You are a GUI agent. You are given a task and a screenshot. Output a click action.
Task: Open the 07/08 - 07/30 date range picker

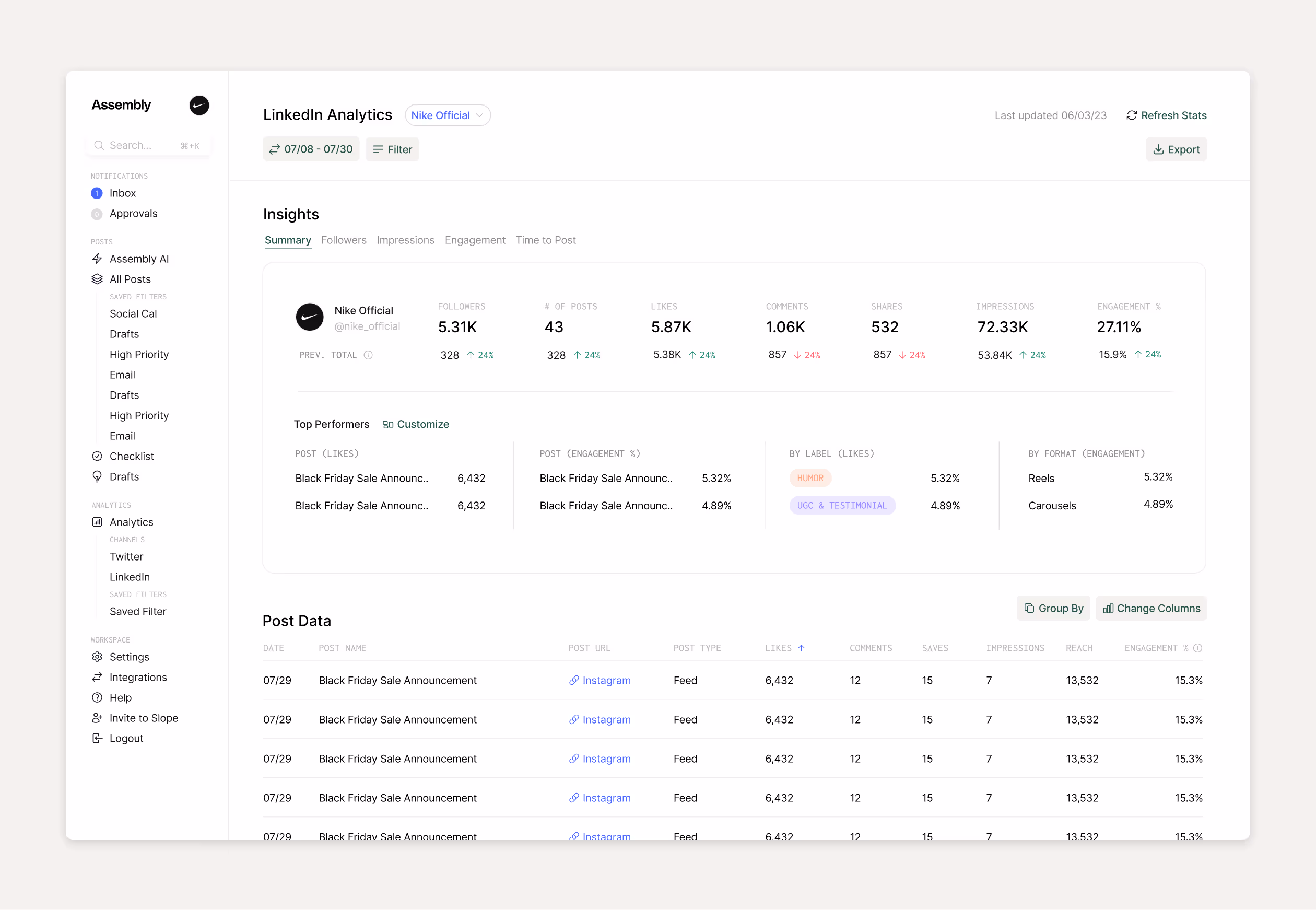(x=311, y=149)
